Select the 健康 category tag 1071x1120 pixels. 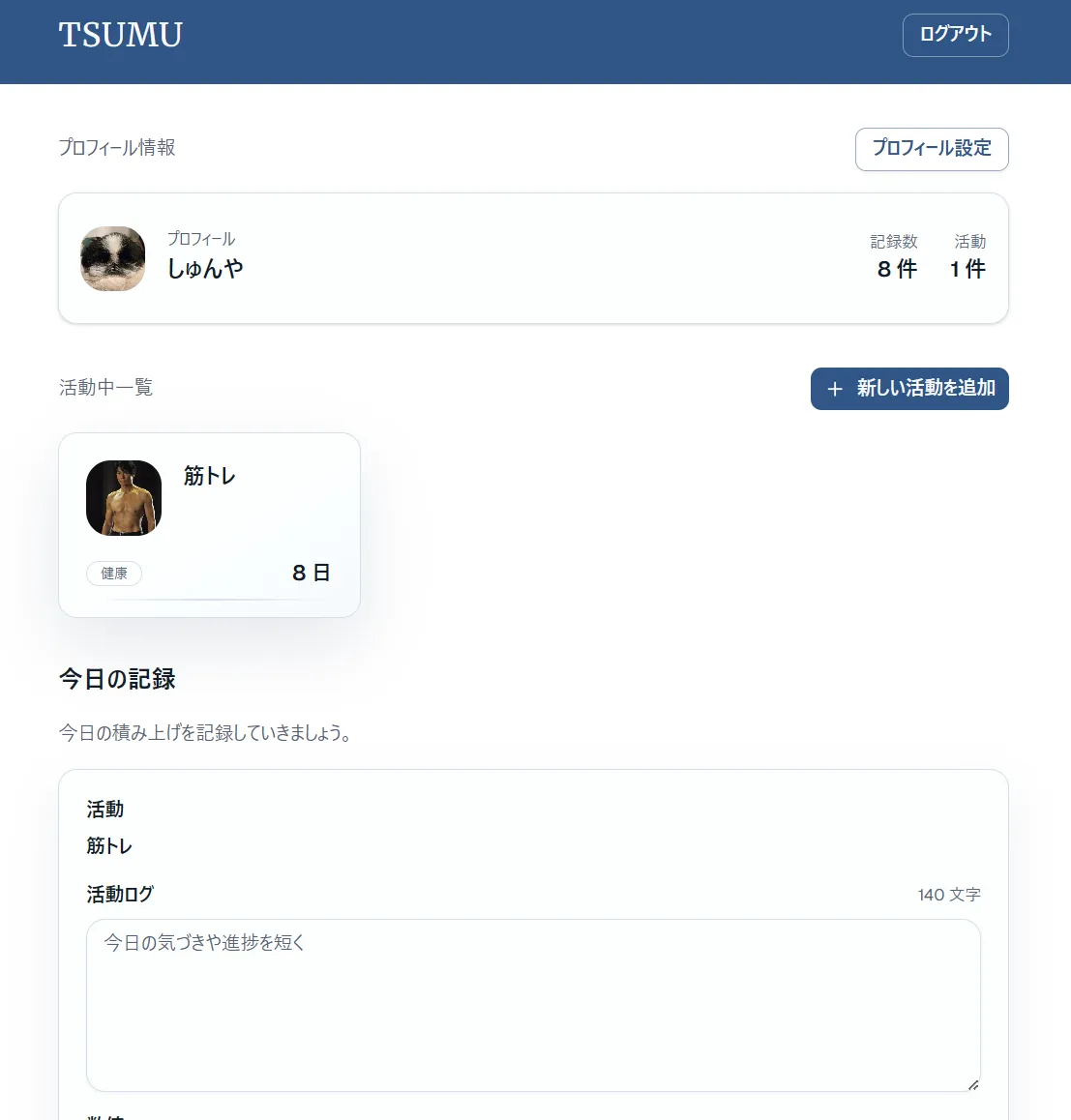(114, 574)
